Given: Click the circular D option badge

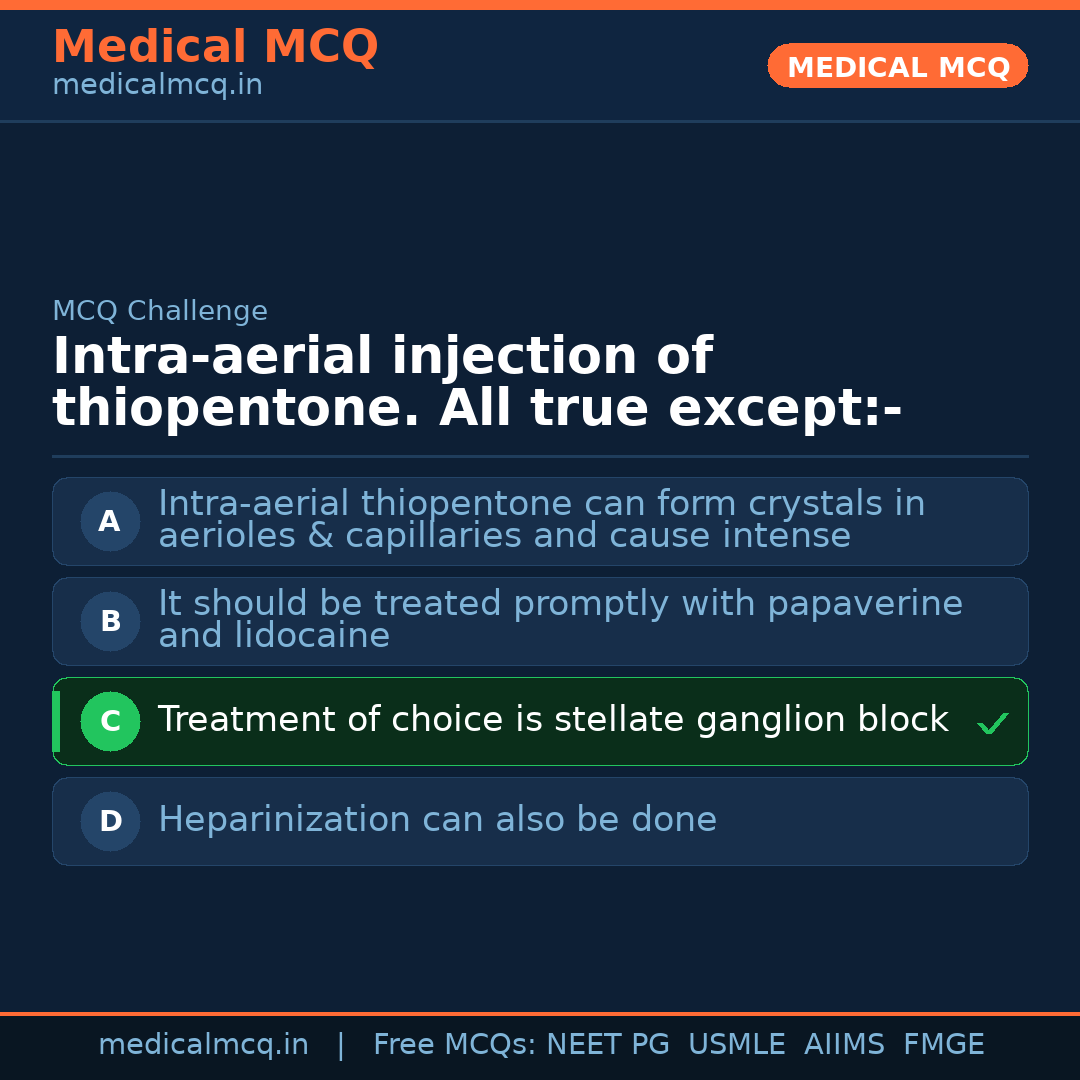Looking at the screenshot, I should click(x=110, y=821).
